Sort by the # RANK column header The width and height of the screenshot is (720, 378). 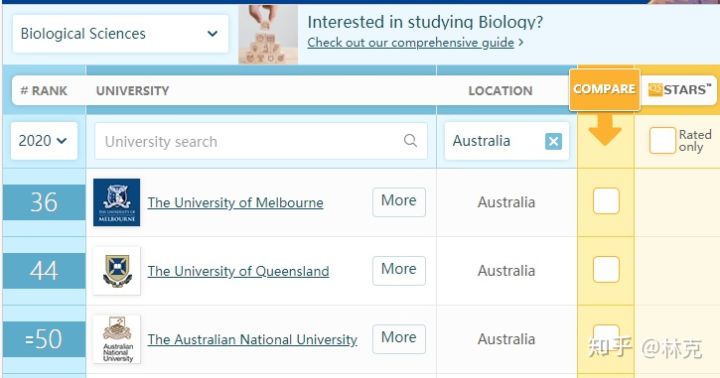pyautogui.click(x=44, y=90)
